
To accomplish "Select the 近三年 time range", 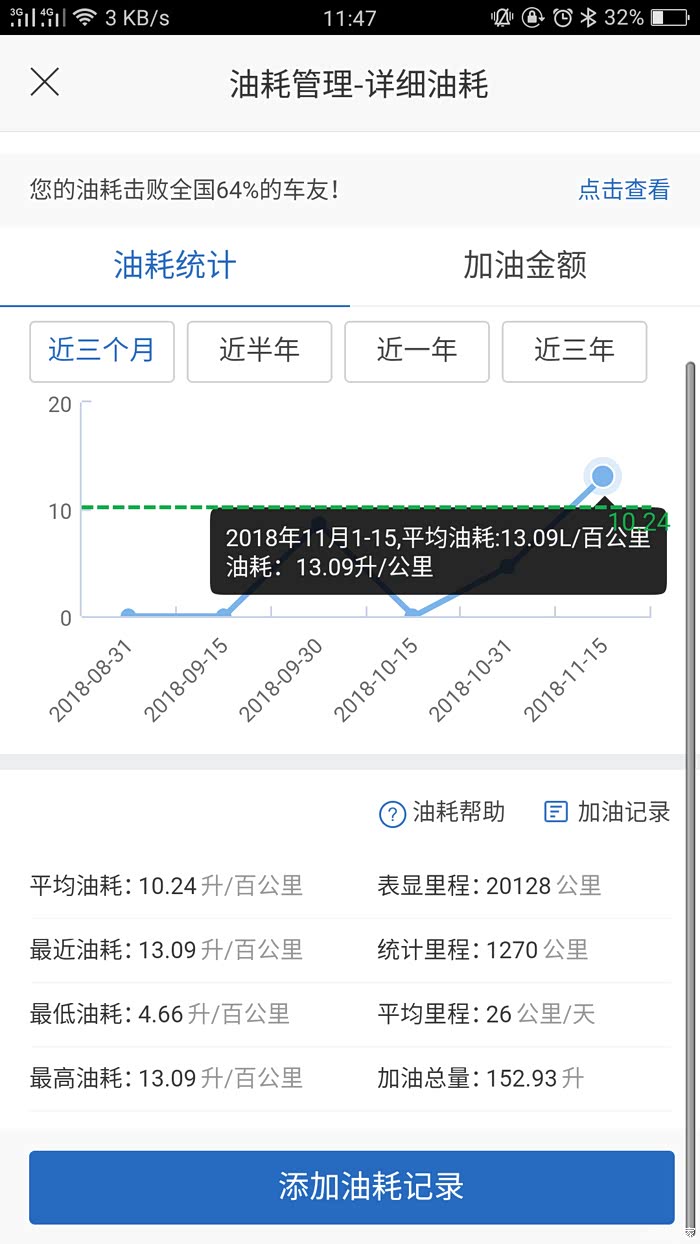I will coord(574,351).
